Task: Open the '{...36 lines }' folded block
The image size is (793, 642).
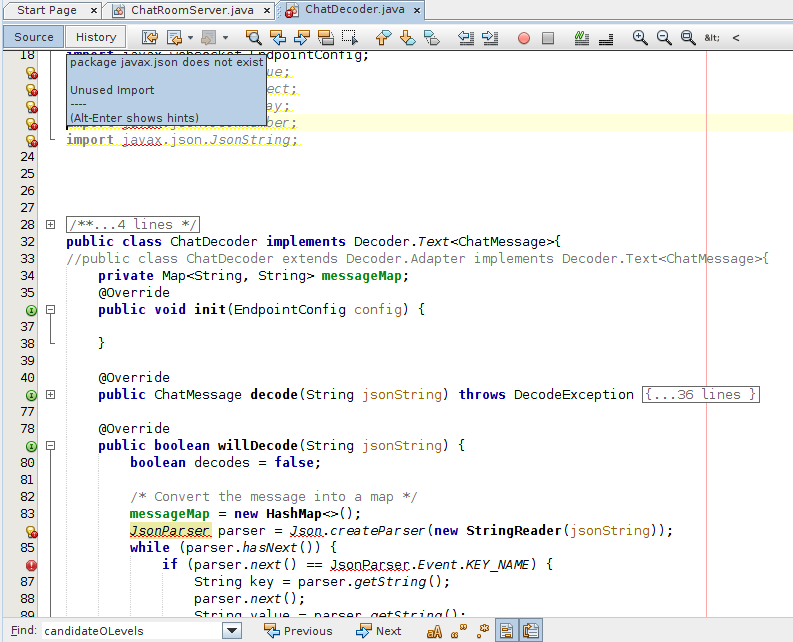Action: 700,395
